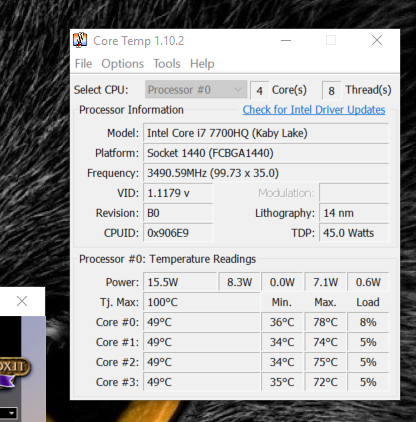
Task: Click the TDP value 45.0 Watts
Action: click(x=354, y=233)
